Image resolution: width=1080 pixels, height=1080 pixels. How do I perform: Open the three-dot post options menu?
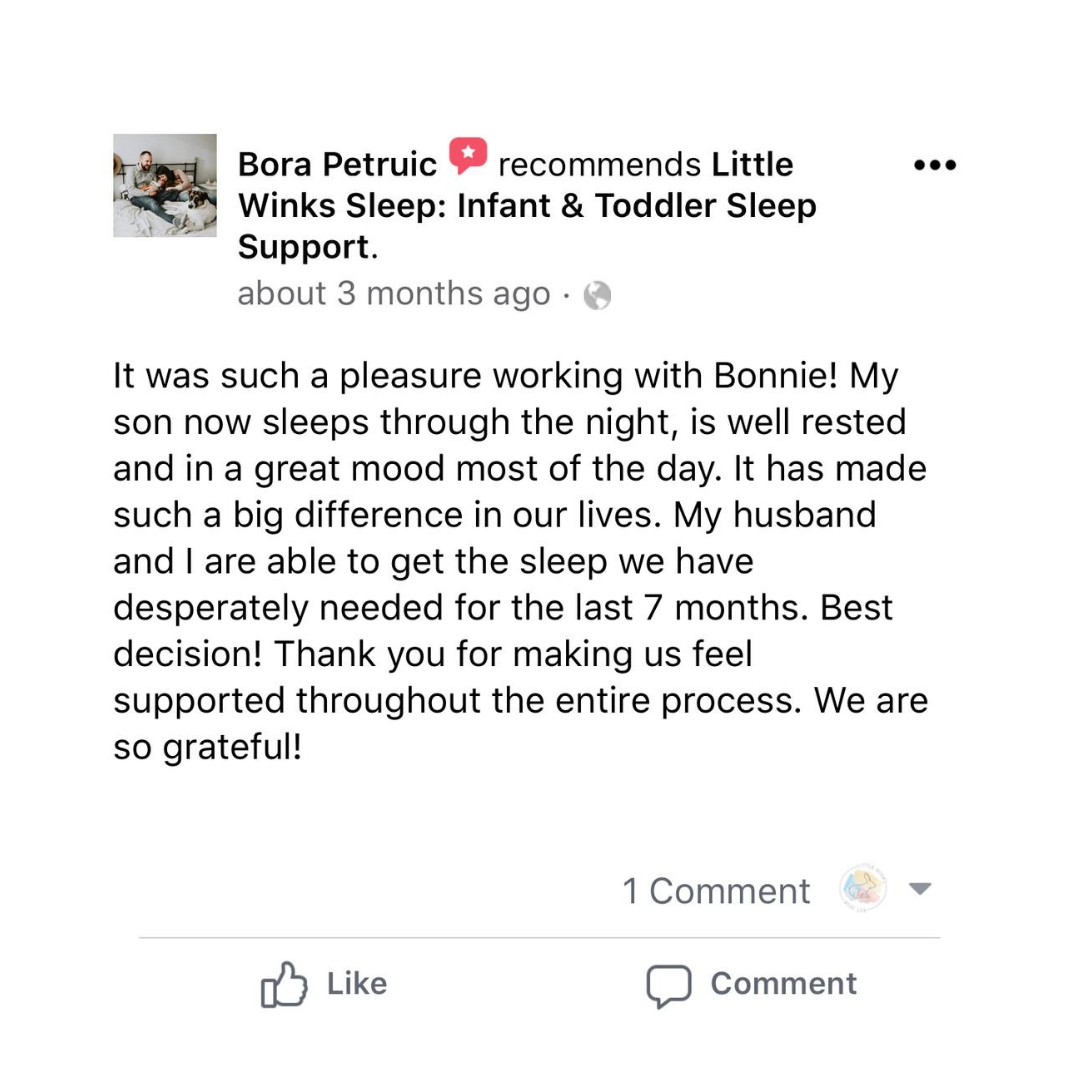click(x=936, y=165)
